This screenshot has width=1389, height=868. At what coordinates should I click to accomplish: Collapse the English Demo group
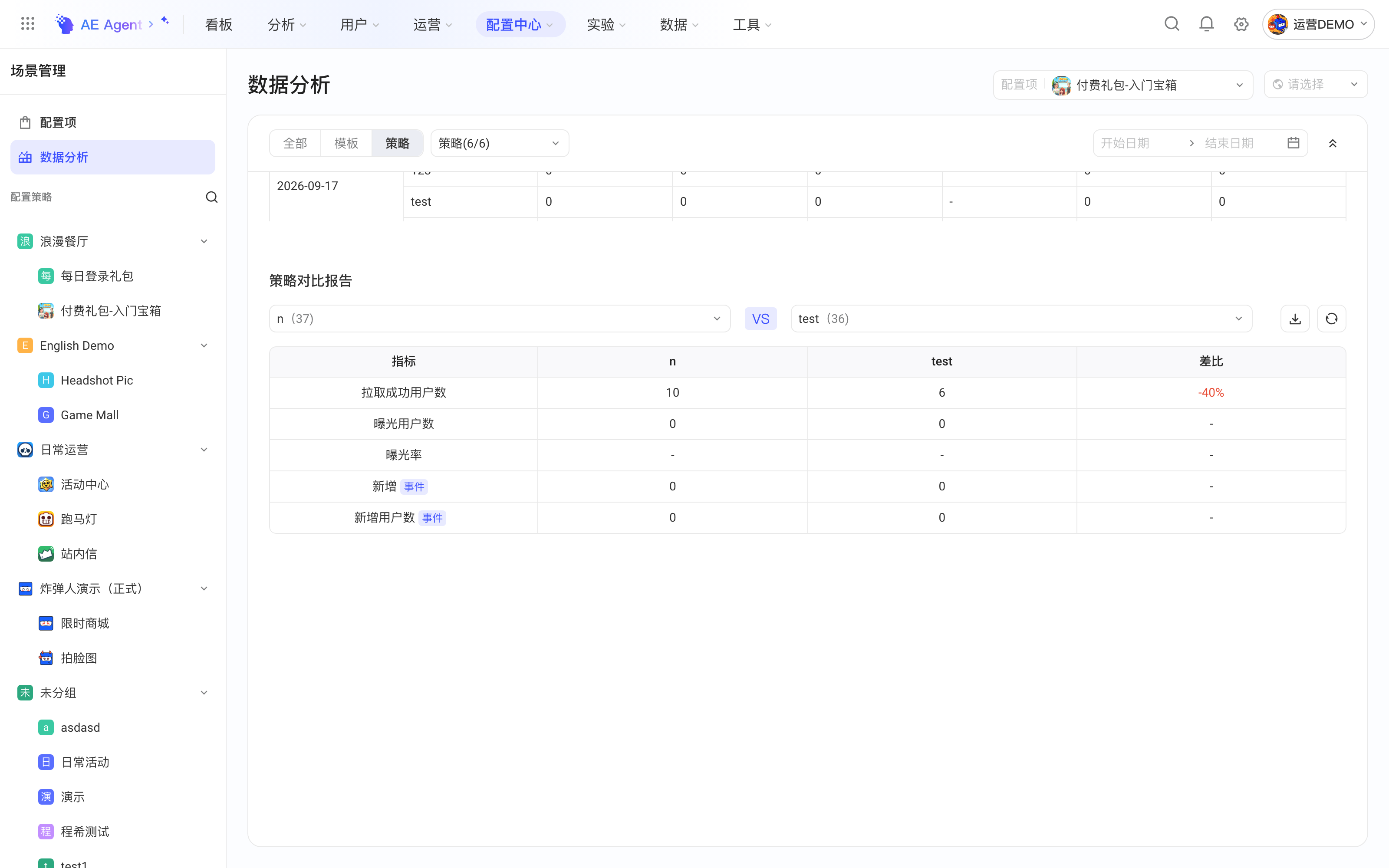[204, 345]
